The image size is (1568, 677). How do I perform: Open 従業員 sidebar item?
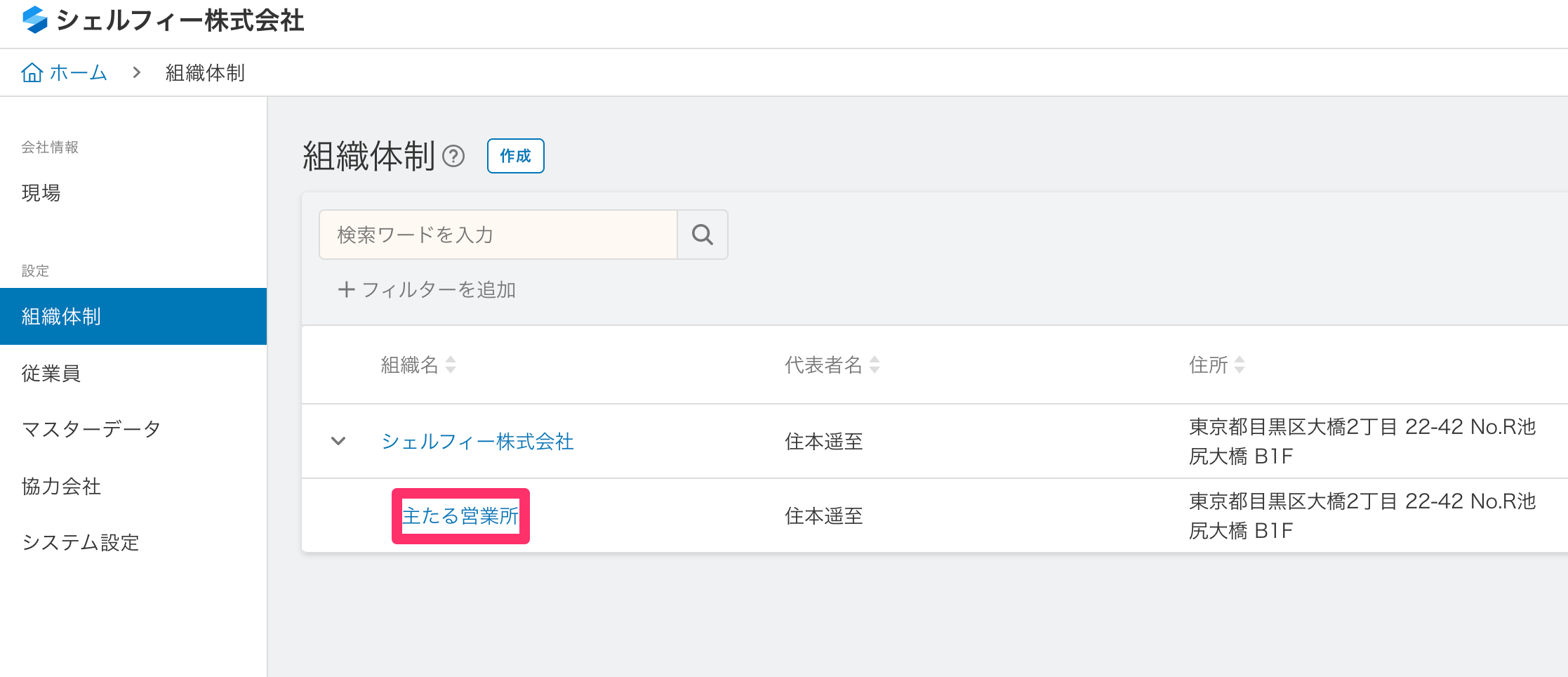(51, 373)
